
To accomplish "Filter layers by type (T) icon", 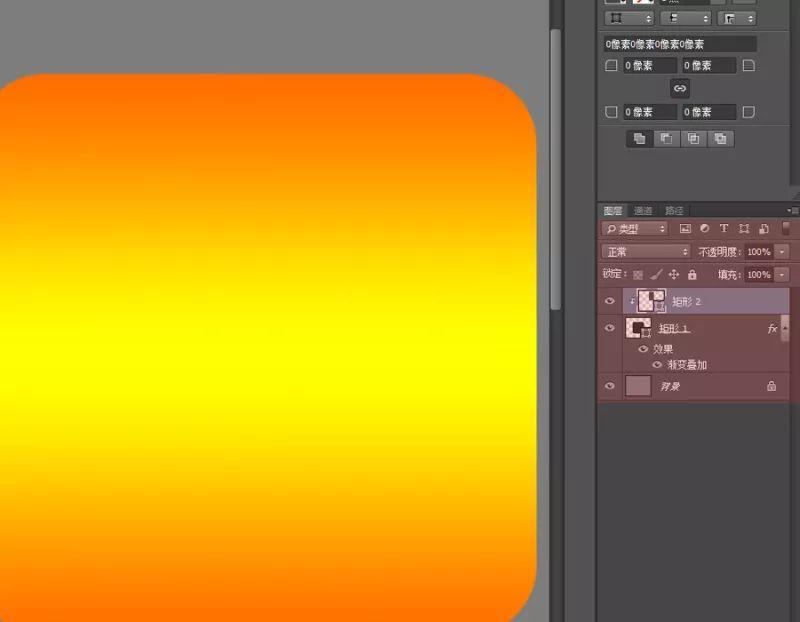I will coord(723,229).
